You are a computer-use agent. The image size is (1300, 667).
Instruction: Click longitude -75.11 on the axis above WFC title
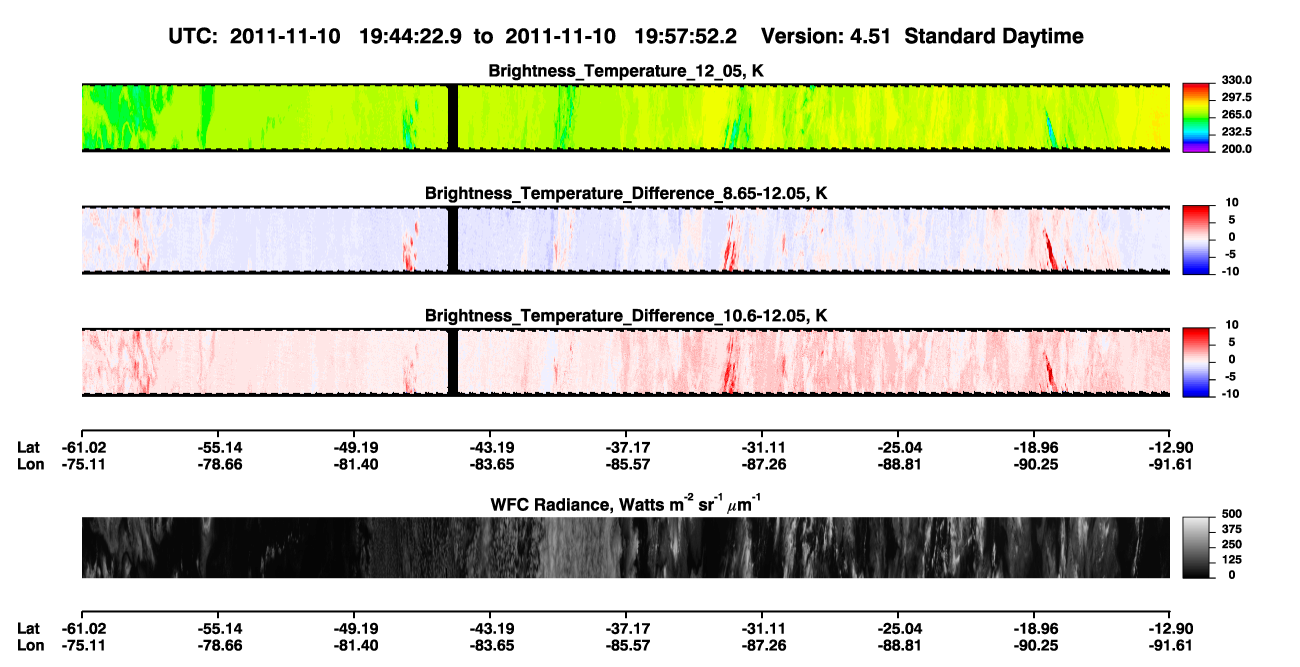pos(84,465)
